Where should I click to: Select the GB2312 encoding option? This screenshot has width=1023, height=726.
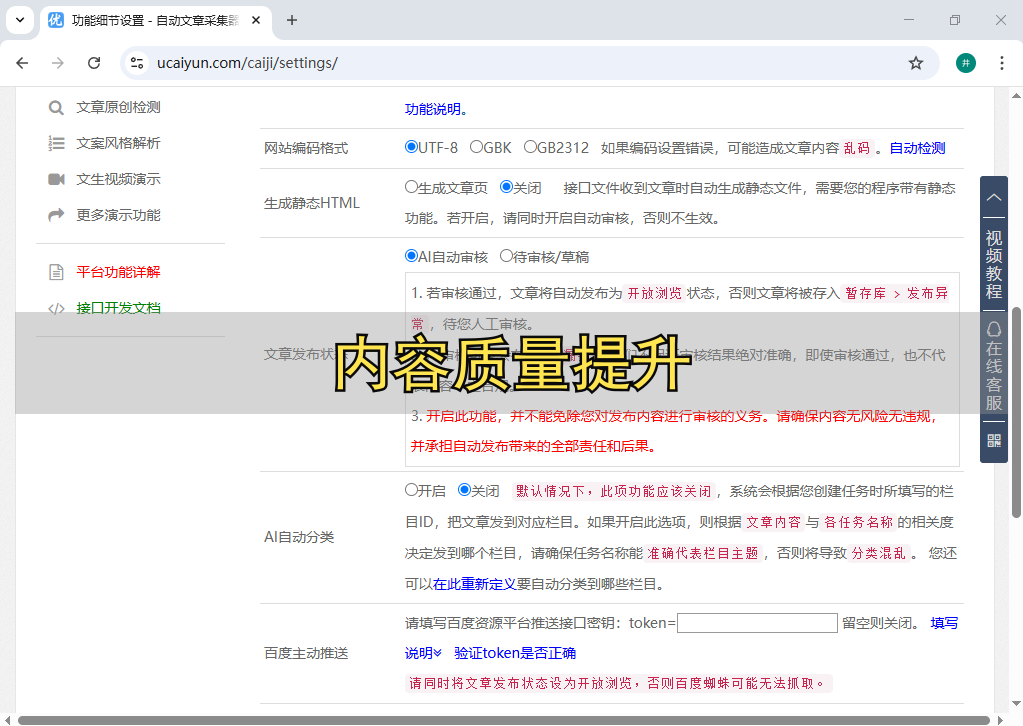click(x=530, y=147)
